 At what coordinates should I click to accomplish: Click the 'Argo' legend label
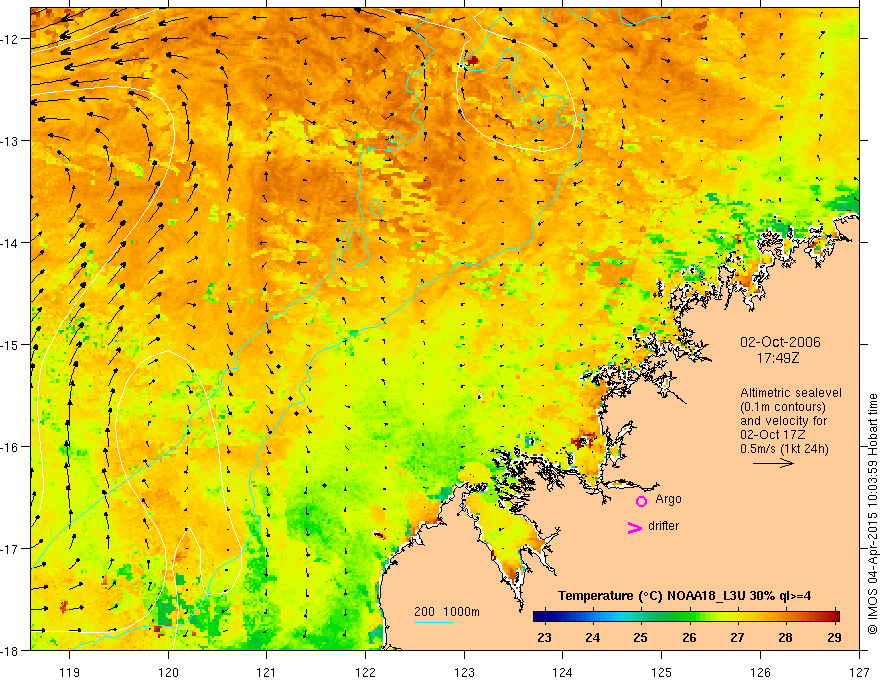[668, 499]
